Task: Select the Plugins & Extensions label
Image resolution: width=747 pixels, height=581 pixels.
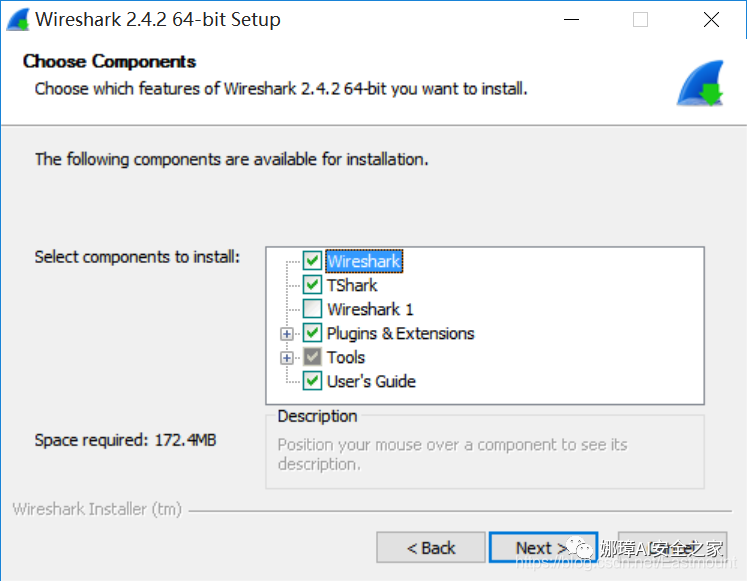Action: (x=400, y=333)
